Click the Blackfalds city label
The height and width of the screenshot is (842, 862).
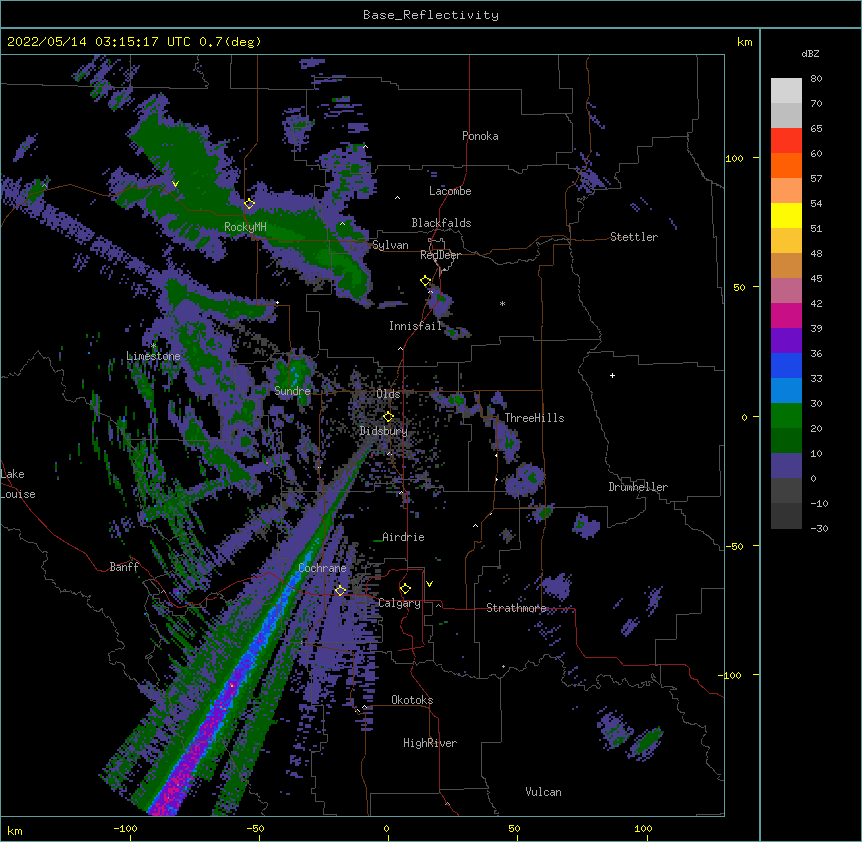pos(441,223)
